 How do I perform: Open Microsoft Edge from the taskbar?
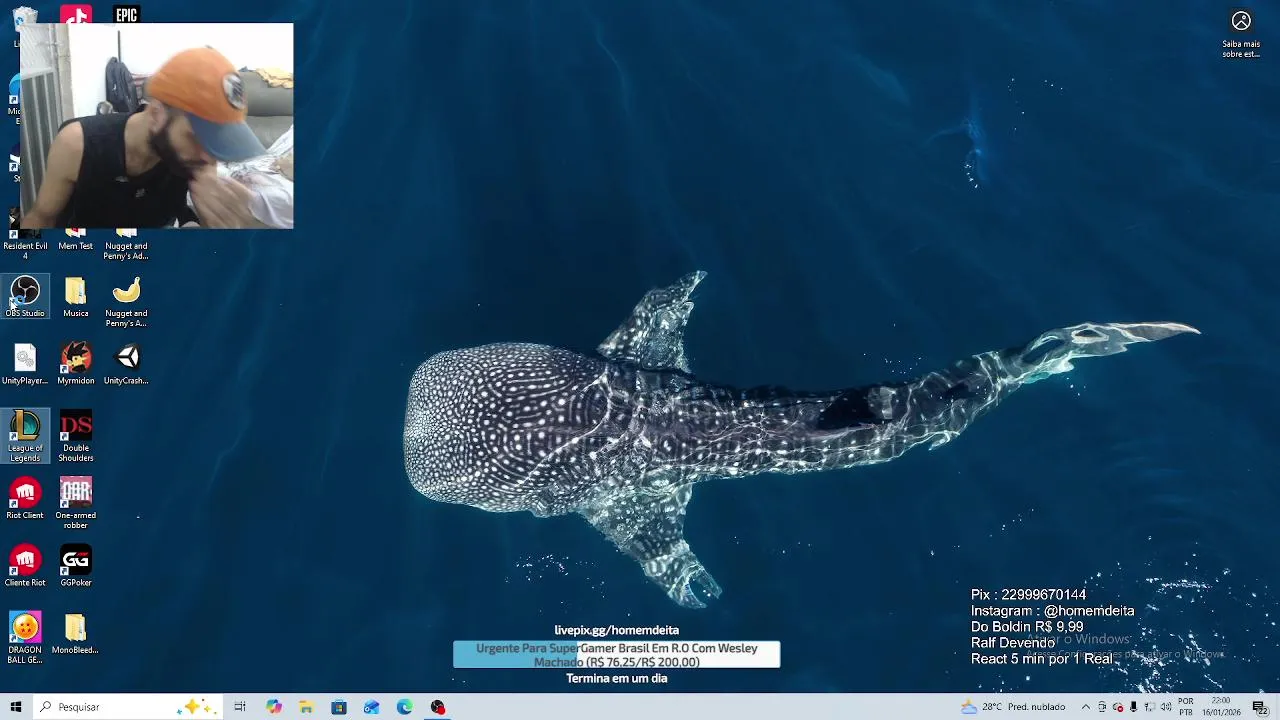(x=404, y=707)
